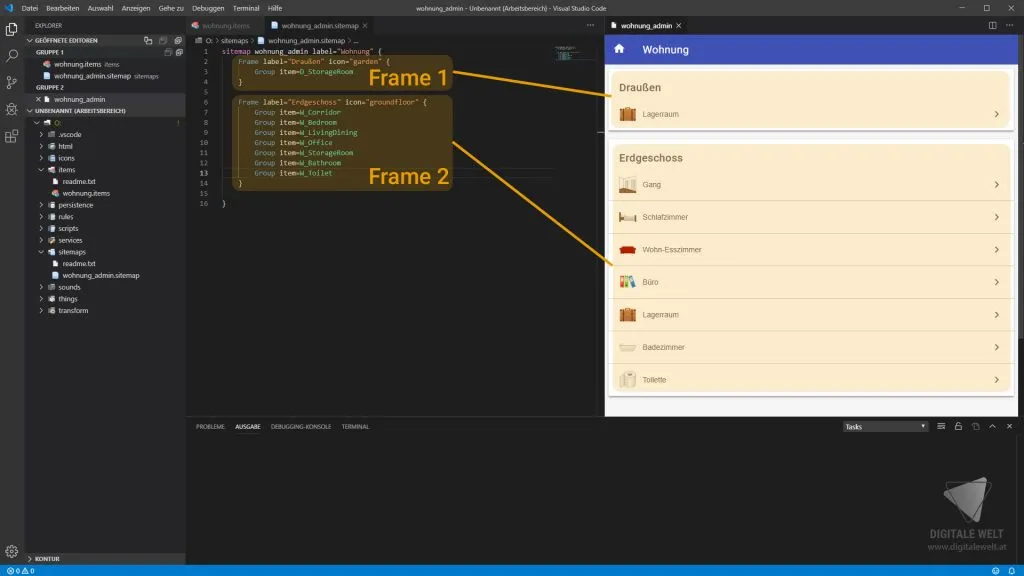Open more actions for the preview editor group

click(x=1010, y=25)
